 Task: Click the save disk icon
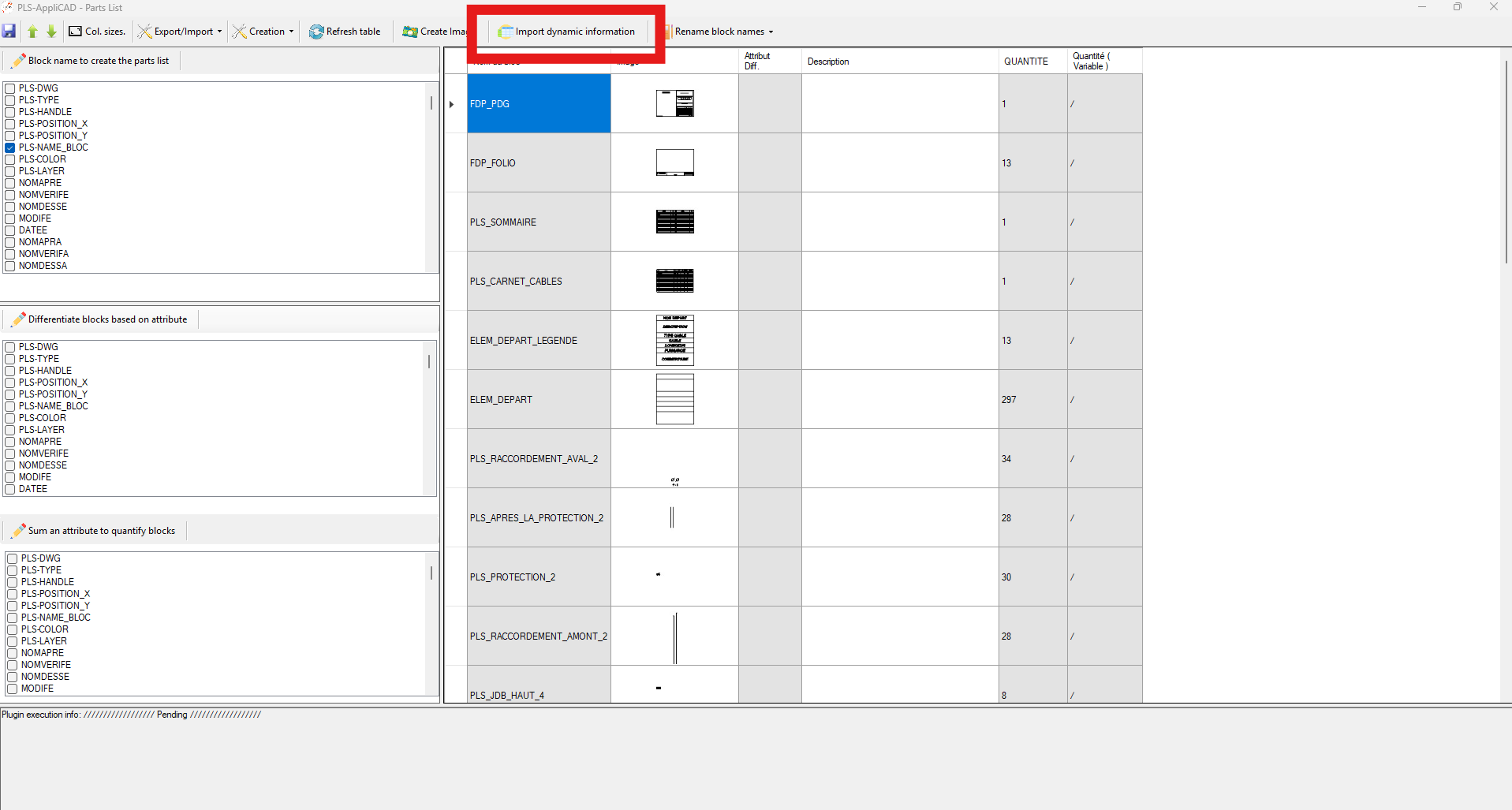[9, 32]
